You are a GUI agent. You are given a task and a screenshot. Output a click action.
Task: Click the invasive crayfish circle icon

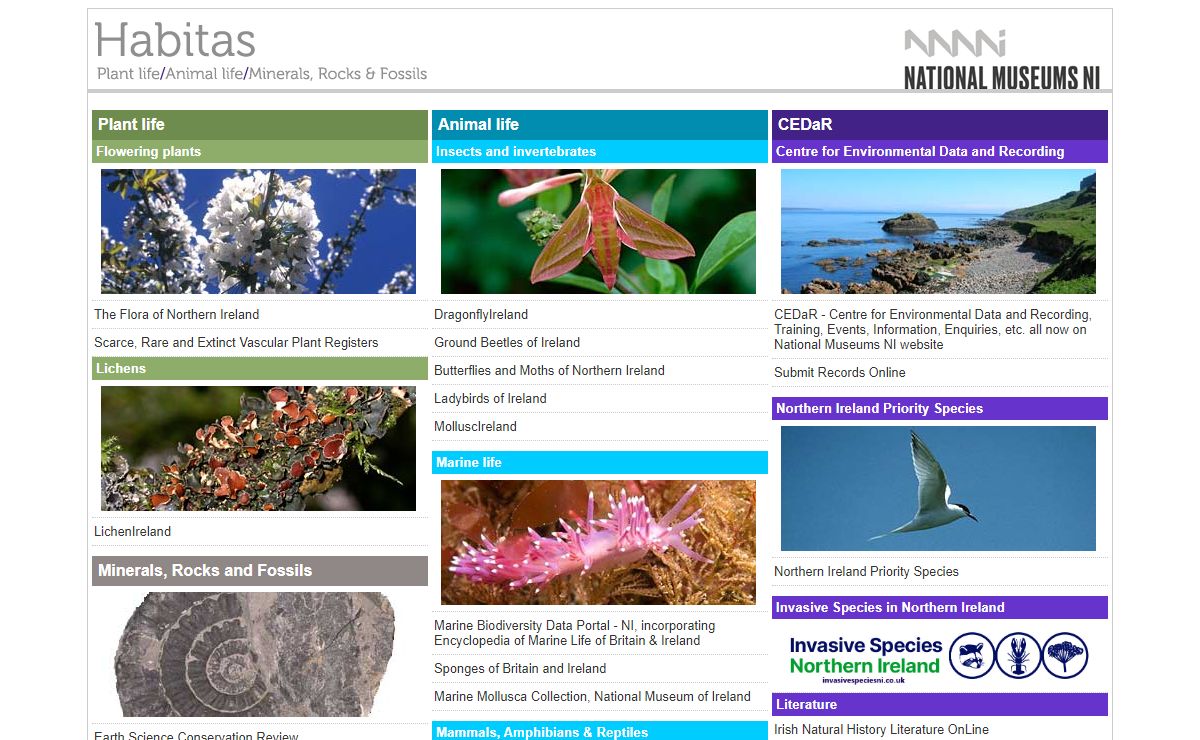pos(1019,656)
